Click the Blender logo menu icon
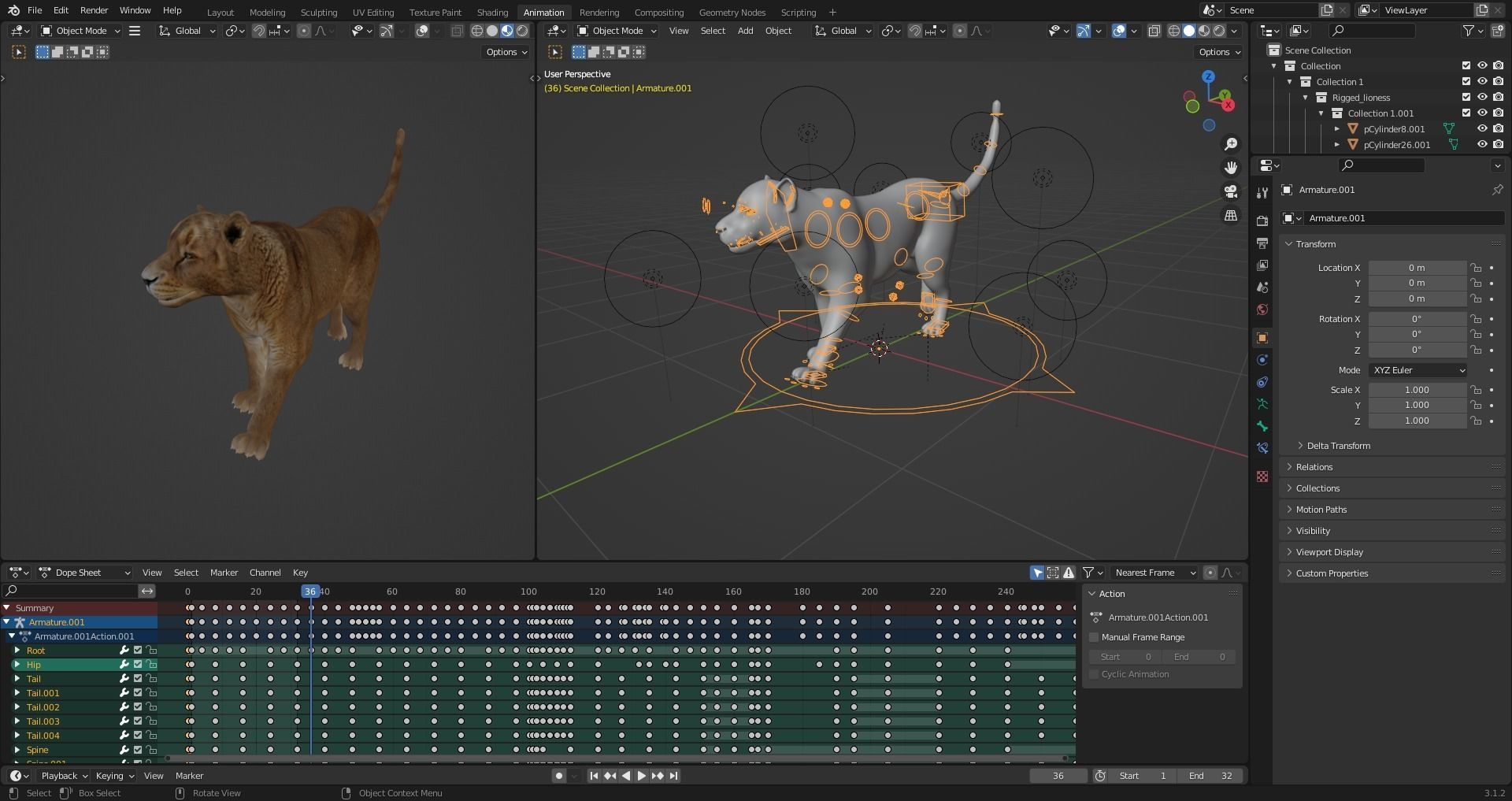 [13, 10]
